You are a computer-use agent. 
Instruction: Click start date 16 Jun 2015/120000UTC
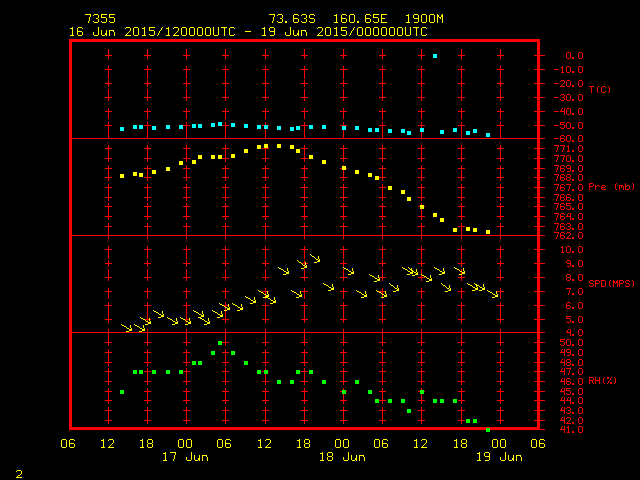pos(152,32)
